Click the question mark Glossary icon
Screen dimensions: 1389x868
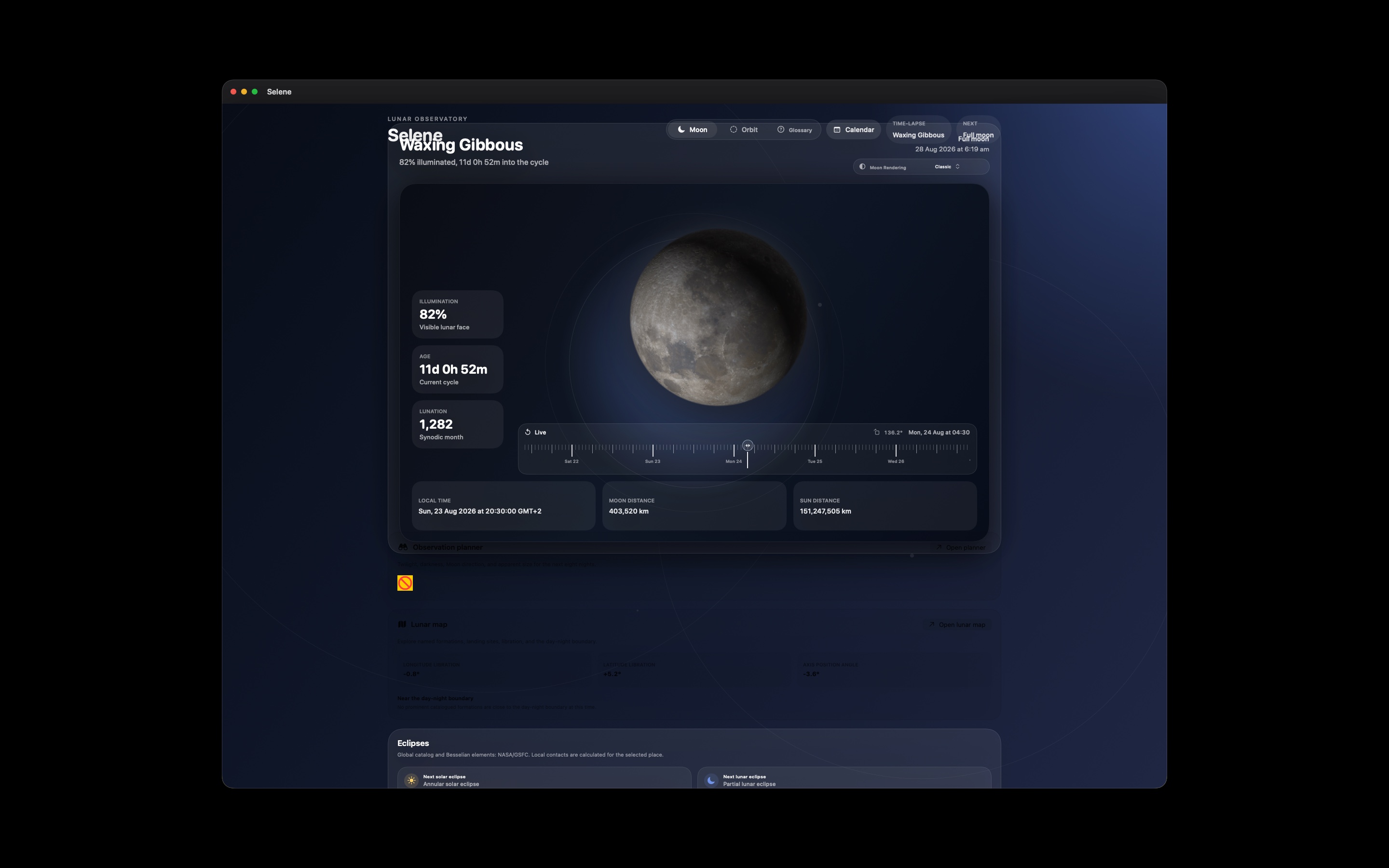[781, 130]
